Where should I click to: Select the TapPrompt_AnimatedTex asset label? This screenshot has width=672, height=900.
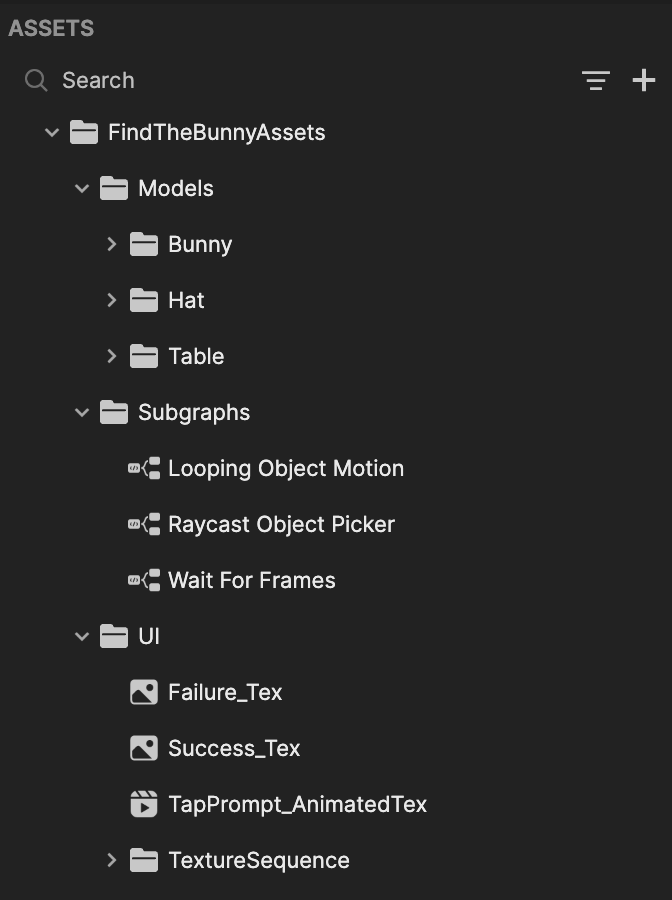coord(297,804)
